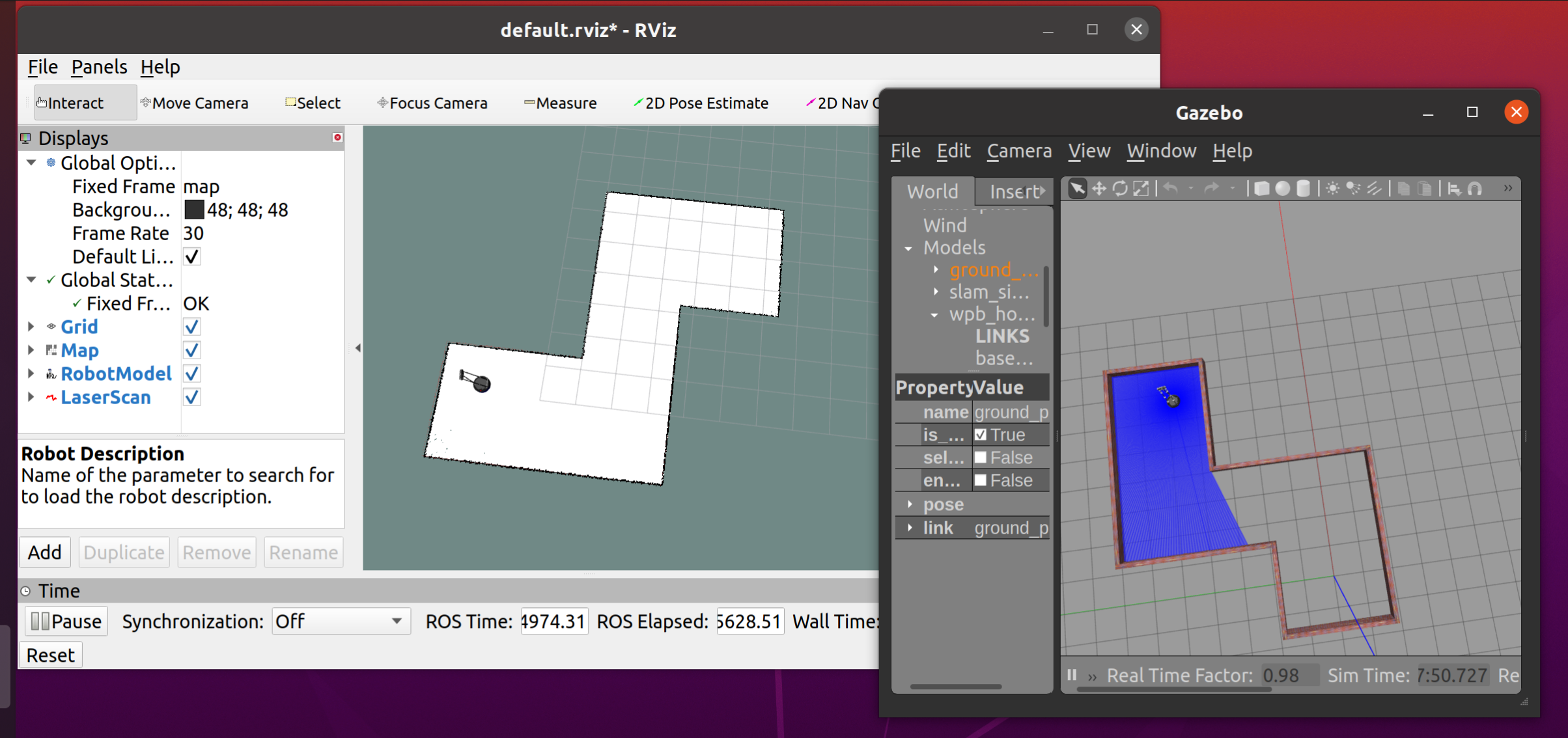Image resolution: width=1568 pixels, height=738 pixels.
Task: Select the Gazebo scale mode tool
Action: pos(1141,189)
